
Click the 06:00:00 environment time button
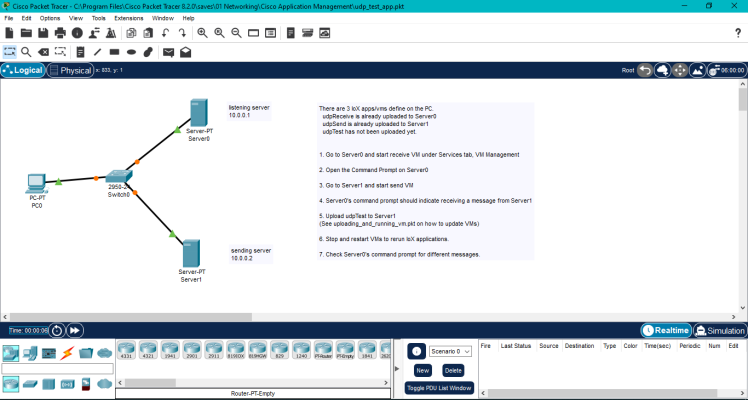coord(726,70)
